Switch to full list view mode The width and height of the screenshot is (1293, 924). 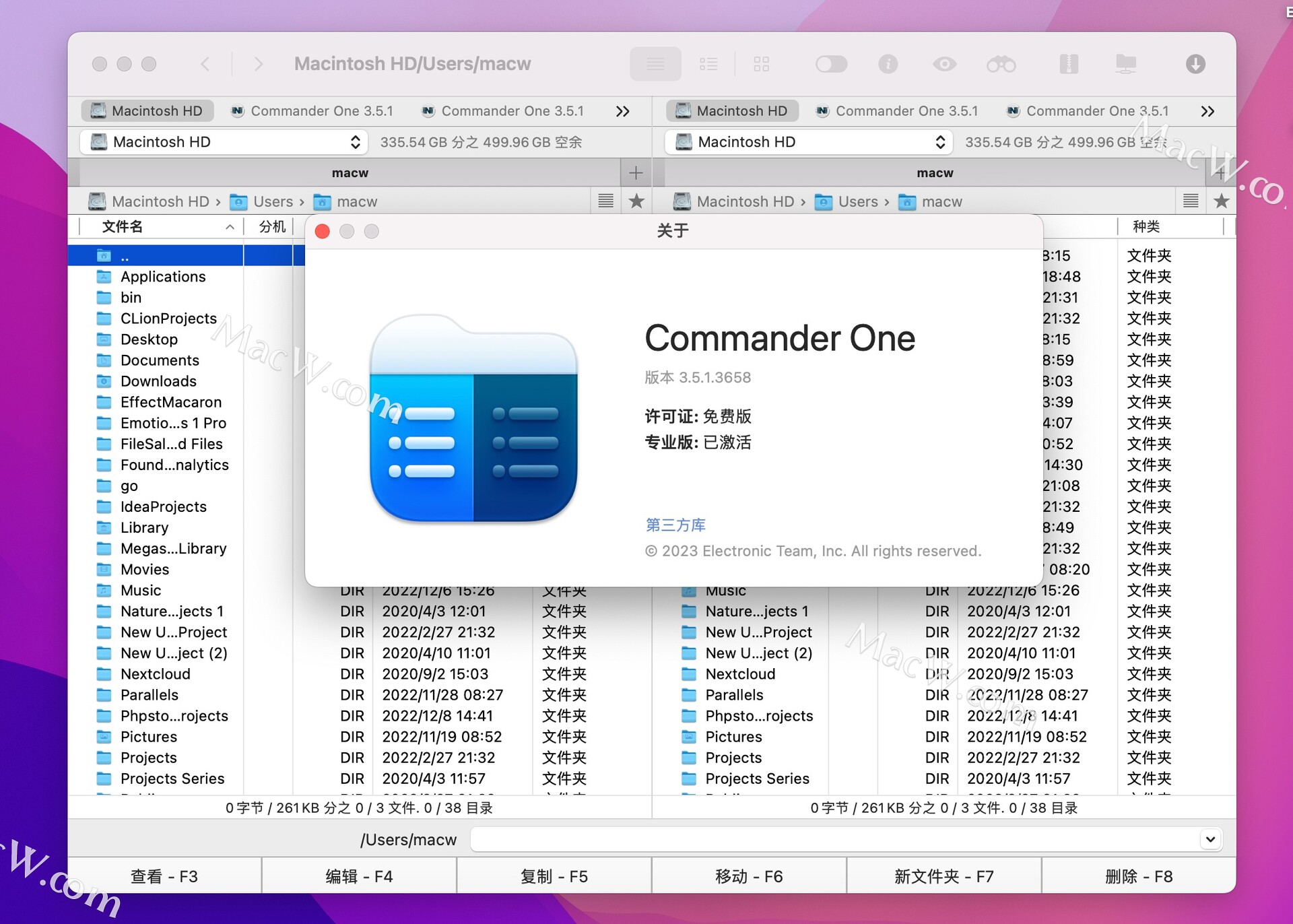655,64
